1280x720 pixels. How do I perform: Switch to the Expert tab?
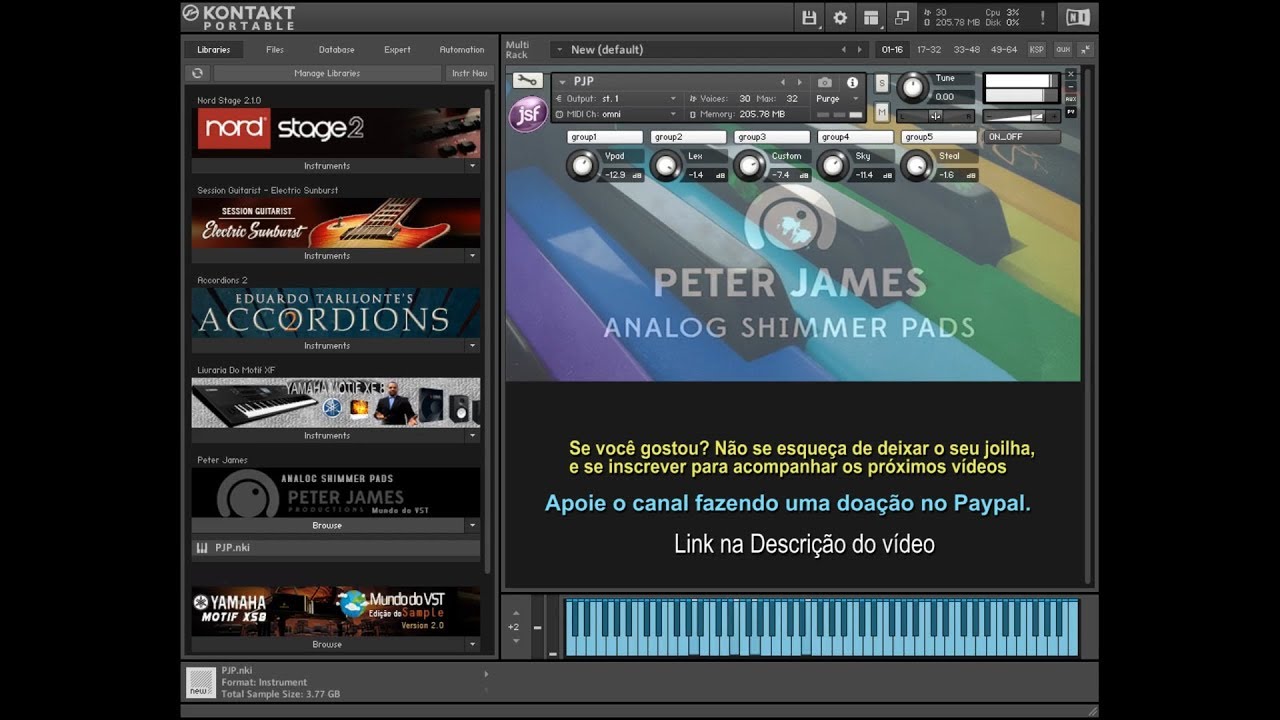[398, 49]
